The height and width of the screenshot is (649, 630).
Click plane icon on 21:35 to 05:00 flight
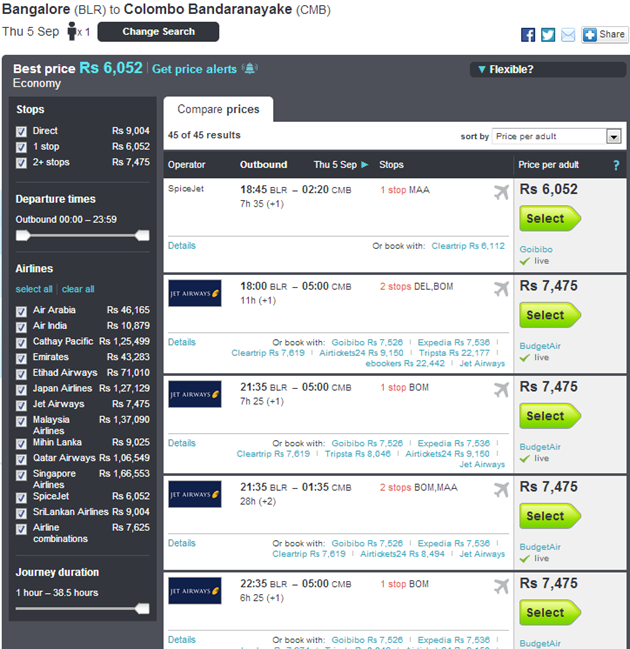(501, 389)
